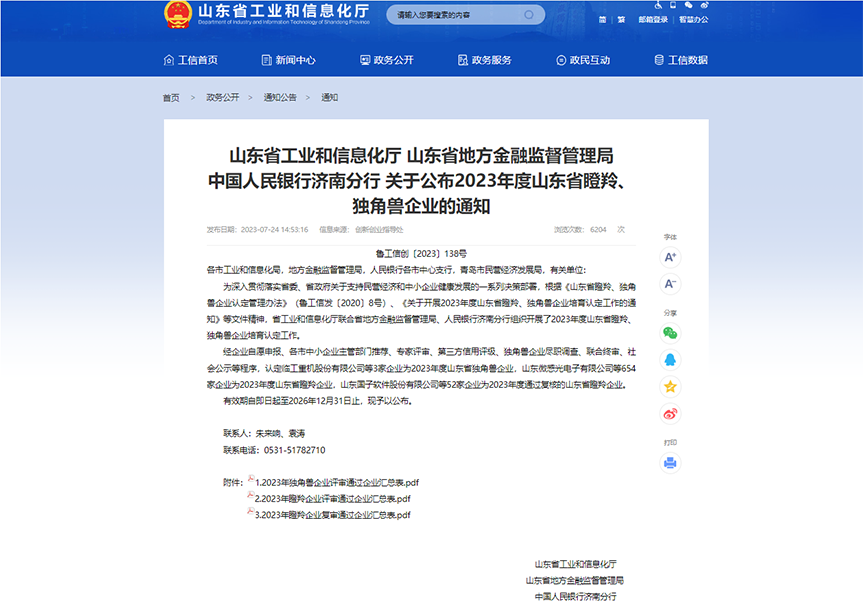Click 邮箱登录 to log into mailbox
863x605 pixels.
[x=652, y=18]
